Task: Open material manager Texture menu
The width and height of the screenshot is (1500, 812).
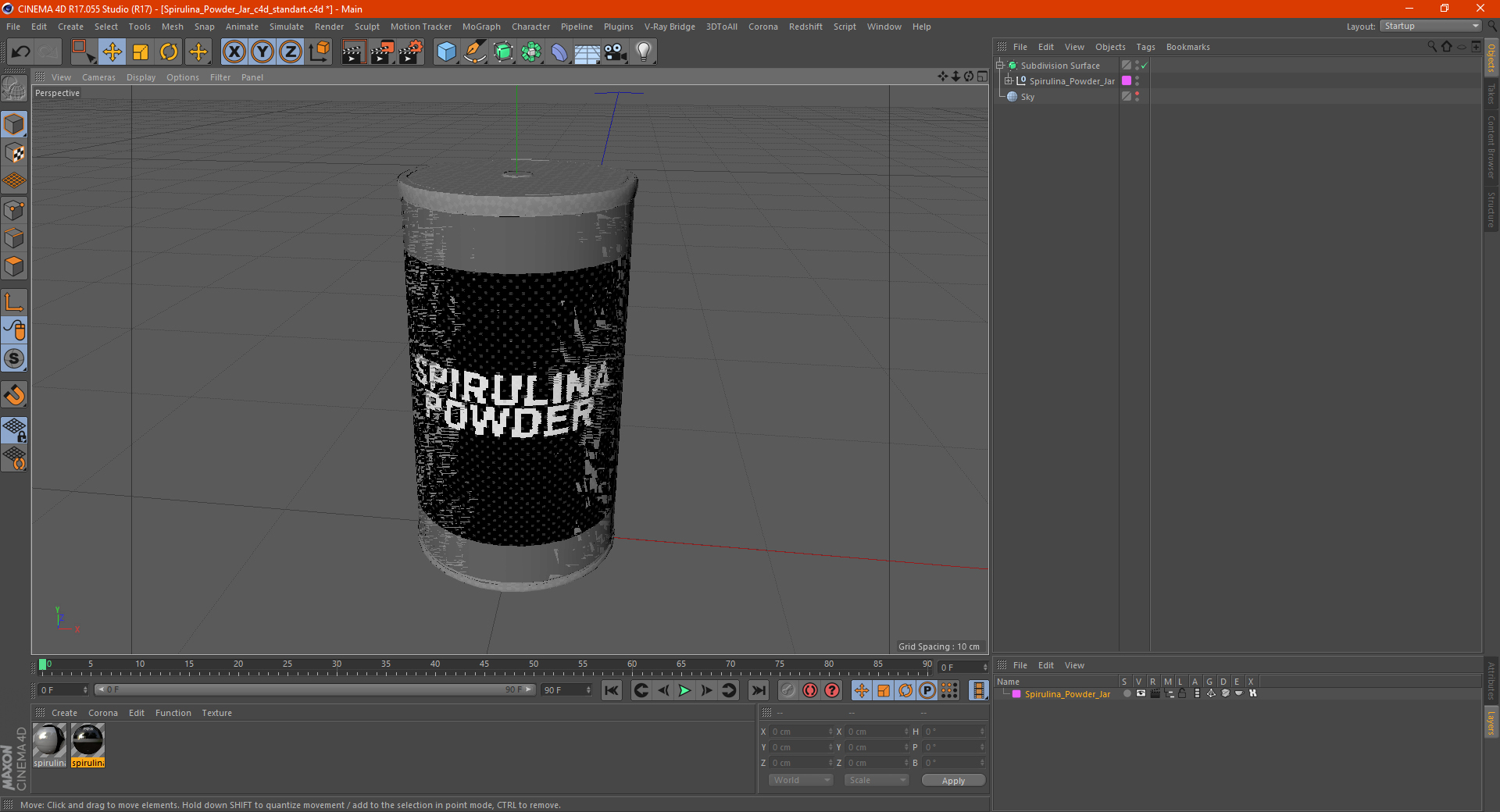Action: [x=216, y=713]
